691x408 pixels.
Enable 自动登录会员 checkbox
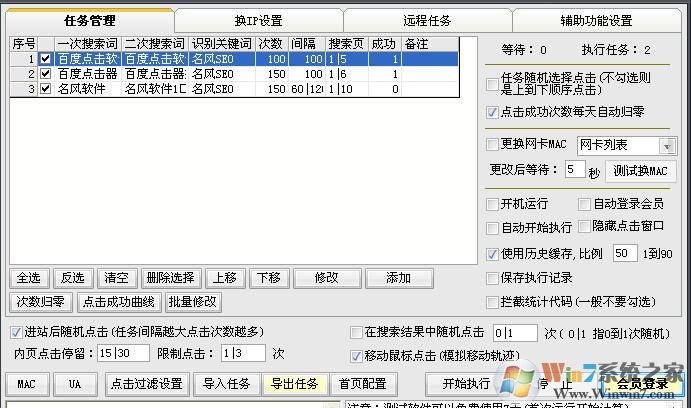pos(584,204)
